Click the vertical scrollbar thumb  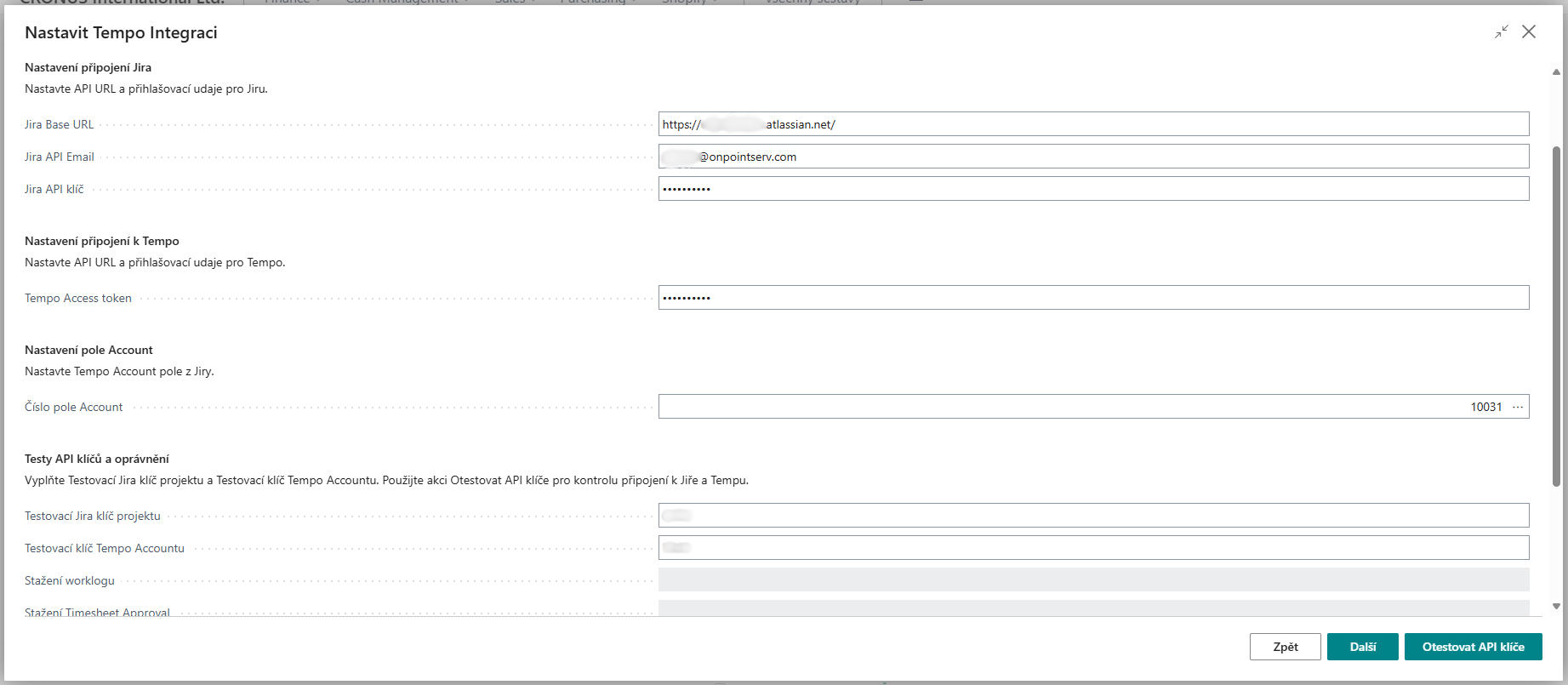pos(1557,315)
